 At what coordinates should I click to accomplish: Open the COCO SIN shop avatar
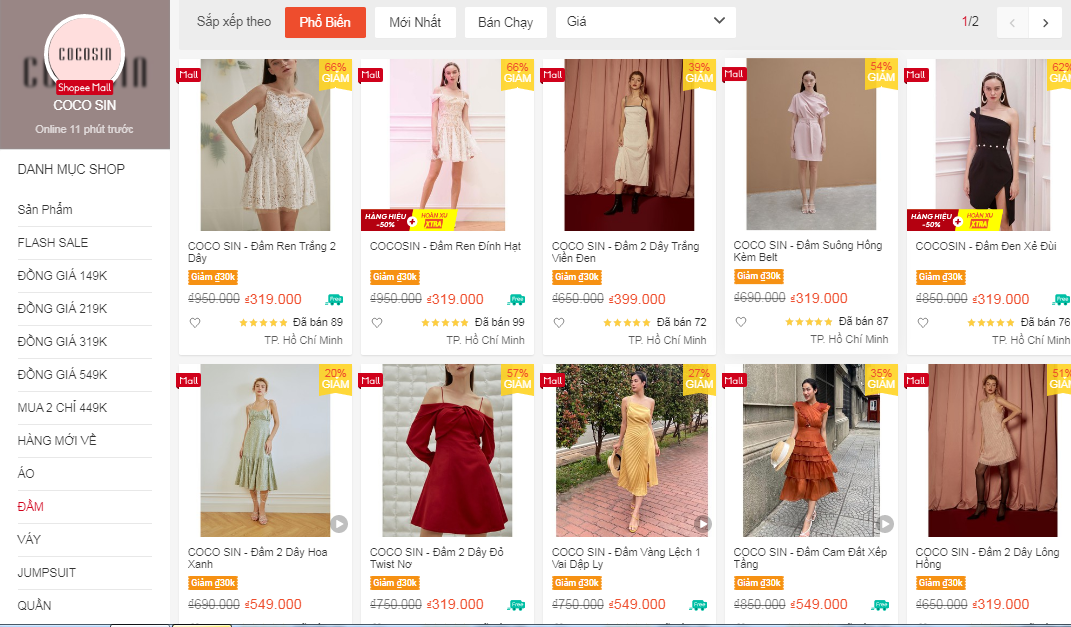click(x=85, y=53)
